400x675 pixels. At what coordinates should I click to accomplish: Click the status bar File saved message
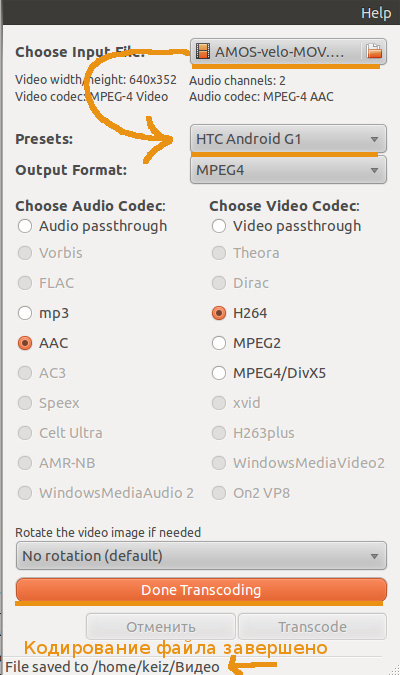[112, 667]
